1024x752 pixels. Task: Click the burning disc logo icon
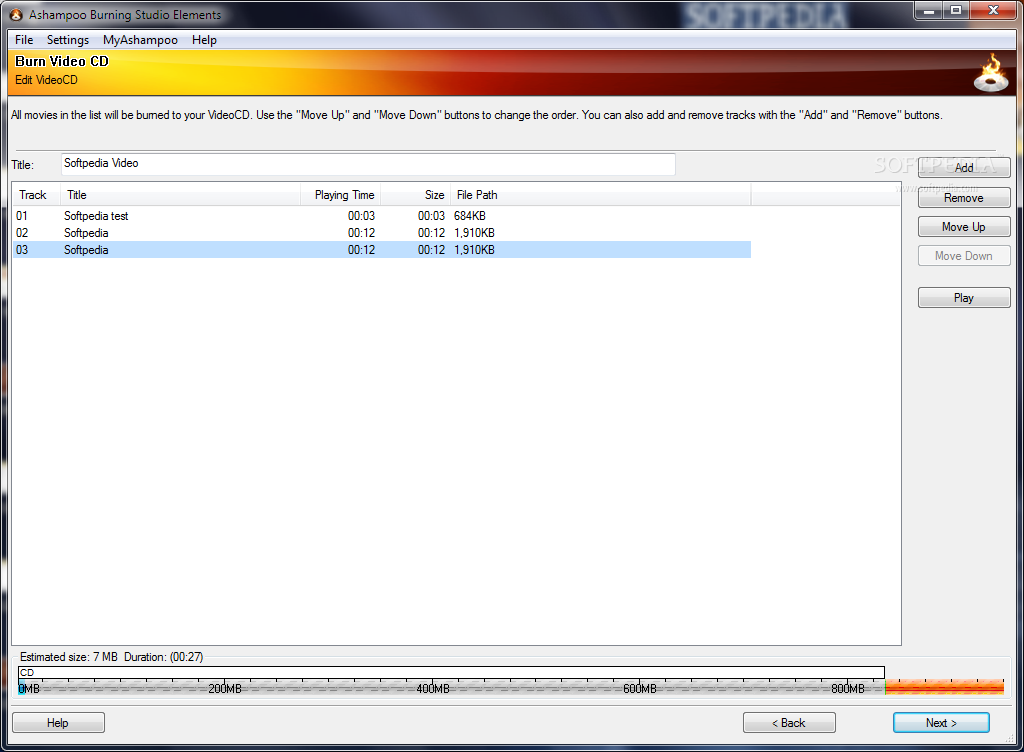pyautogui.click(x=991, y=74)
